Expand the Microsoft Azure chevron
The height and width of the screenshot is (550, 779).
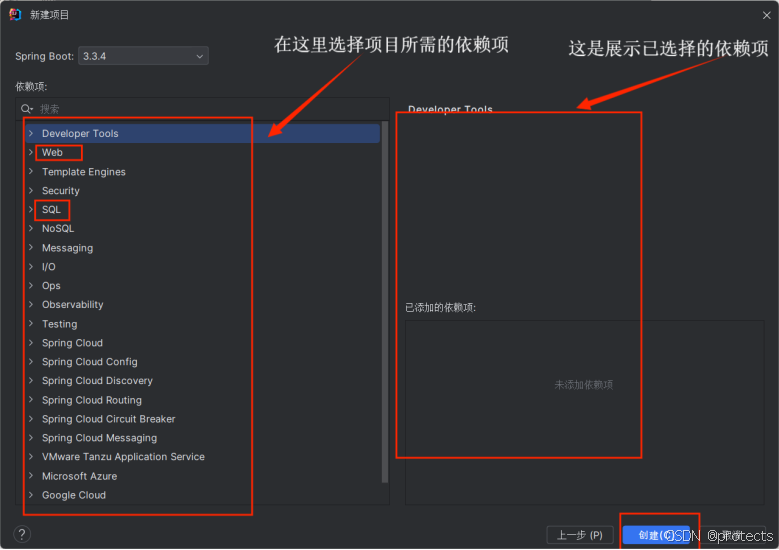click(31, 475)
